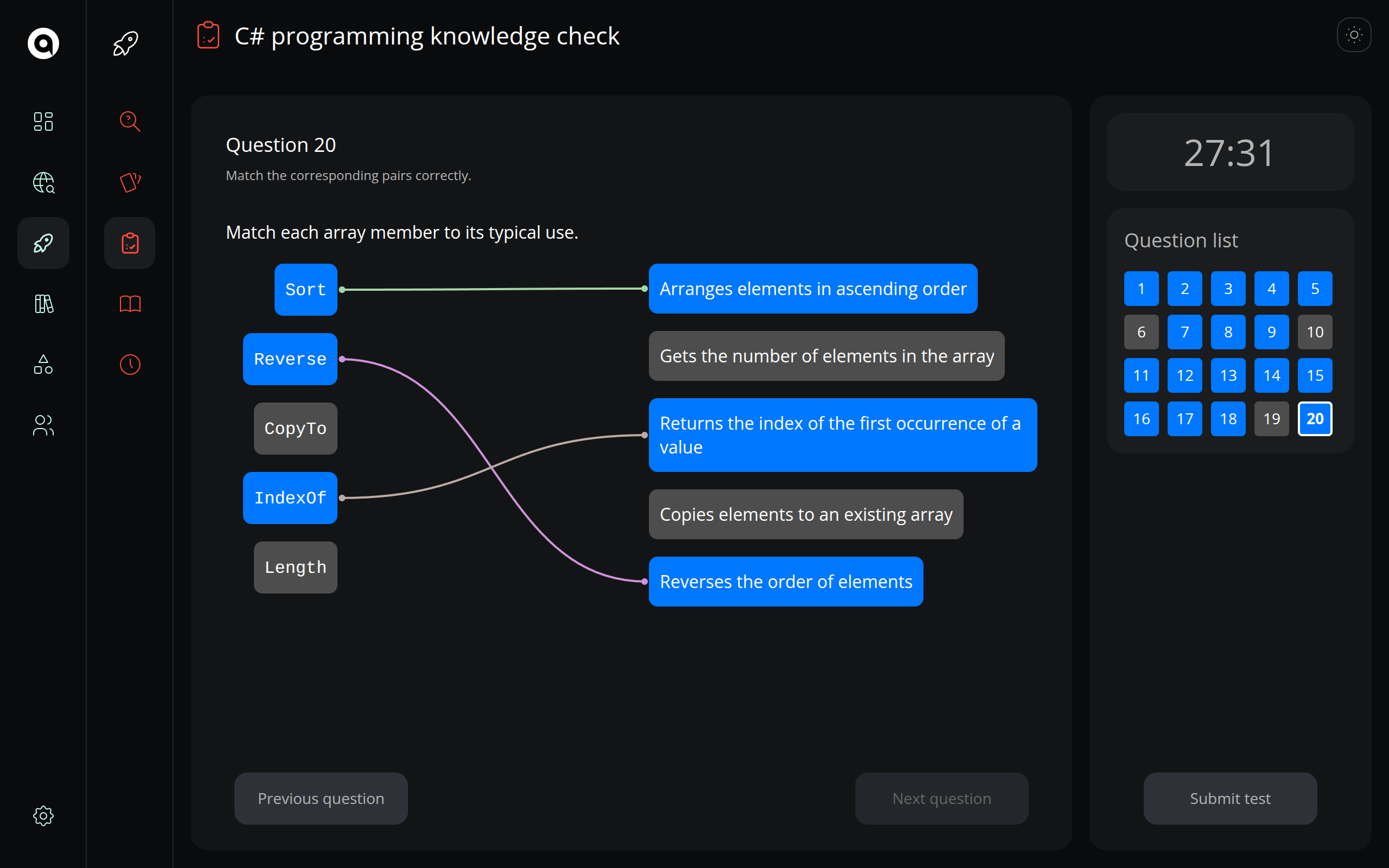Screen dimensions: 1389x868
Task: Select the red clipboard check icon
Action: [x=130, y=243]
